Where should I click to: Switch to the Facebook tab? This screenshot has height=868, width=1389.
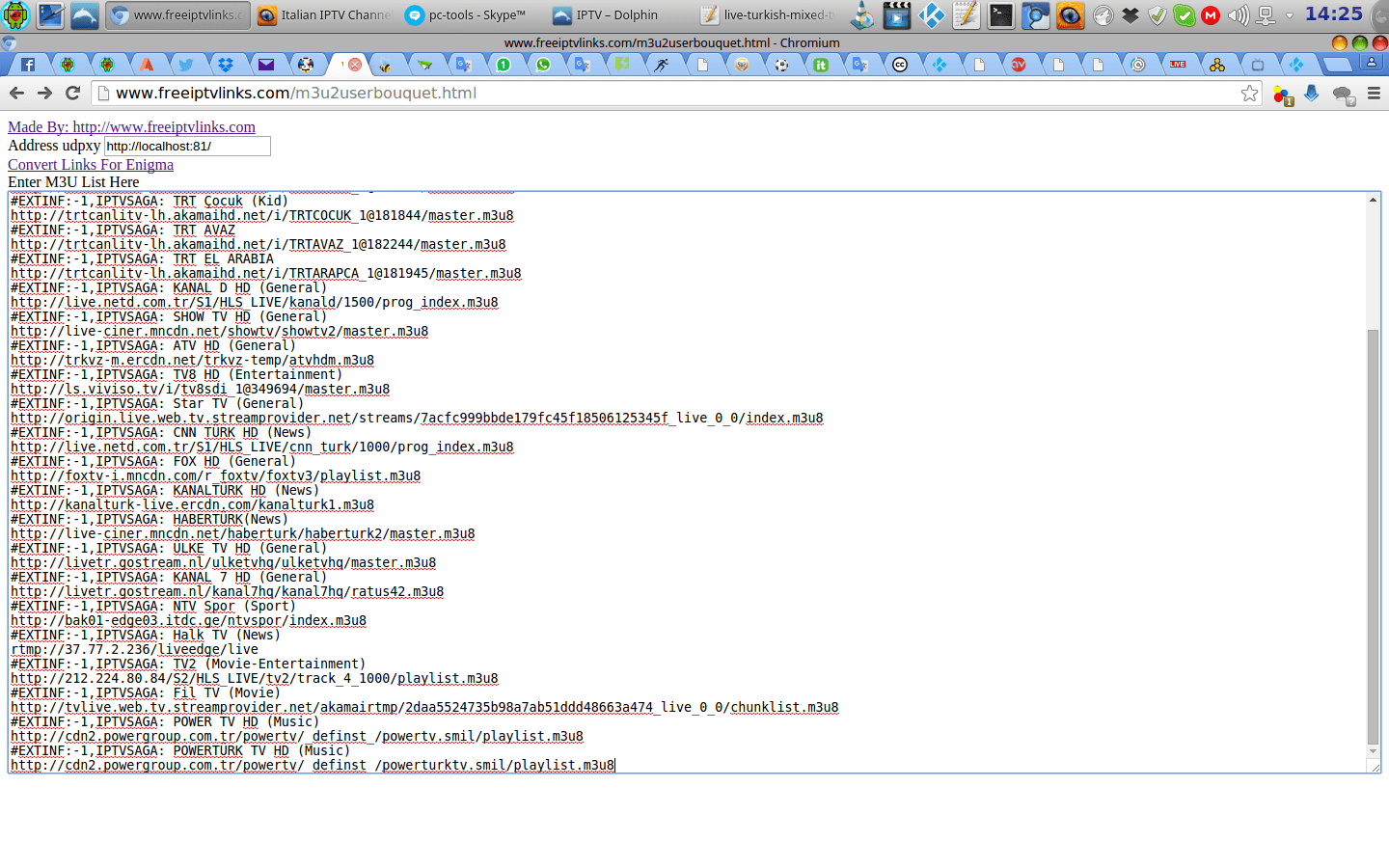point(28,65)
